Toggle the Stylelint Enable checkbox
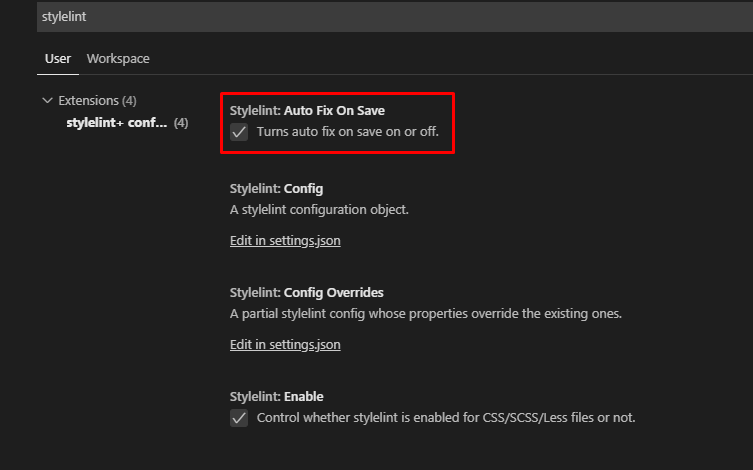 (239, 418)
